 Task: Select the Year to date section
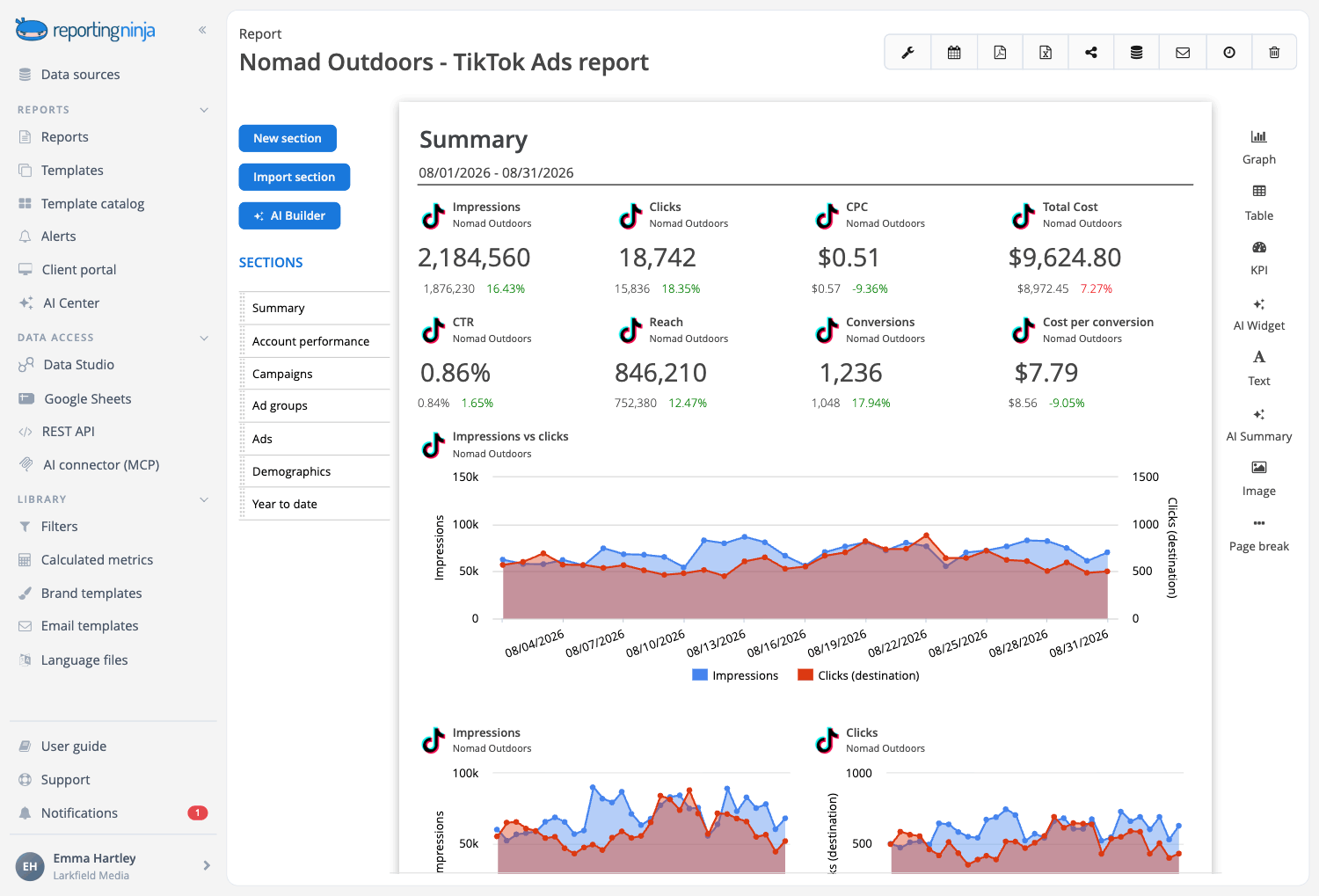[315, 504]
